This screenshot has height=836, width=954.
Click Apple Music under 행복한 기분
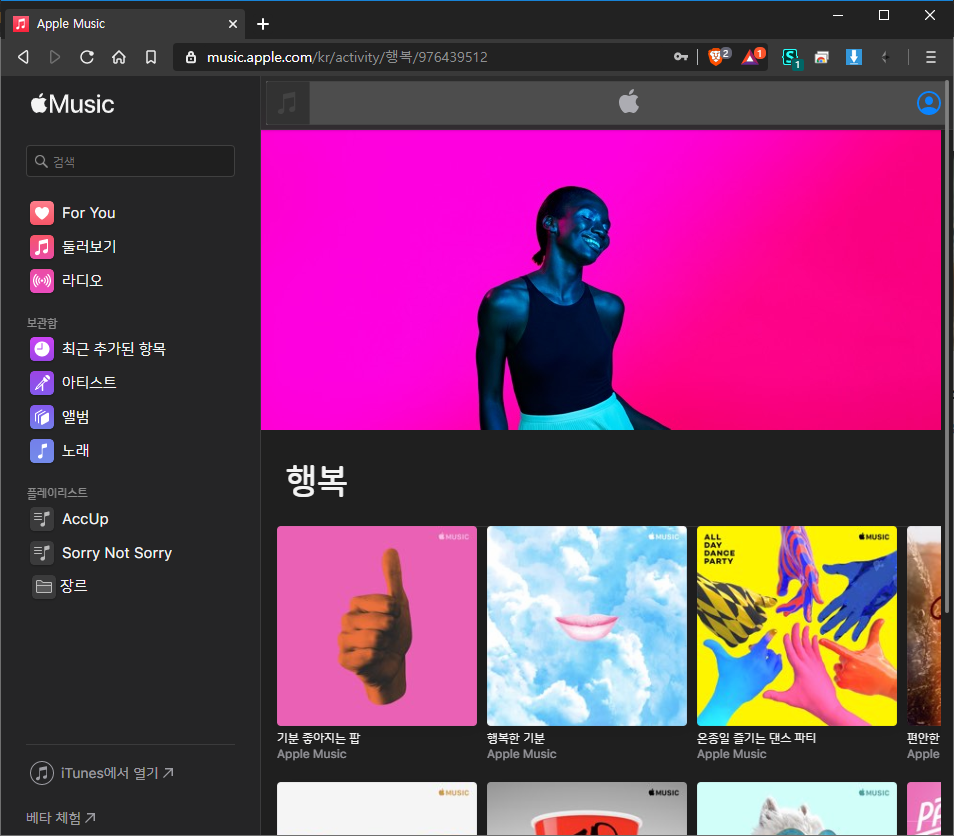(521, 754)
